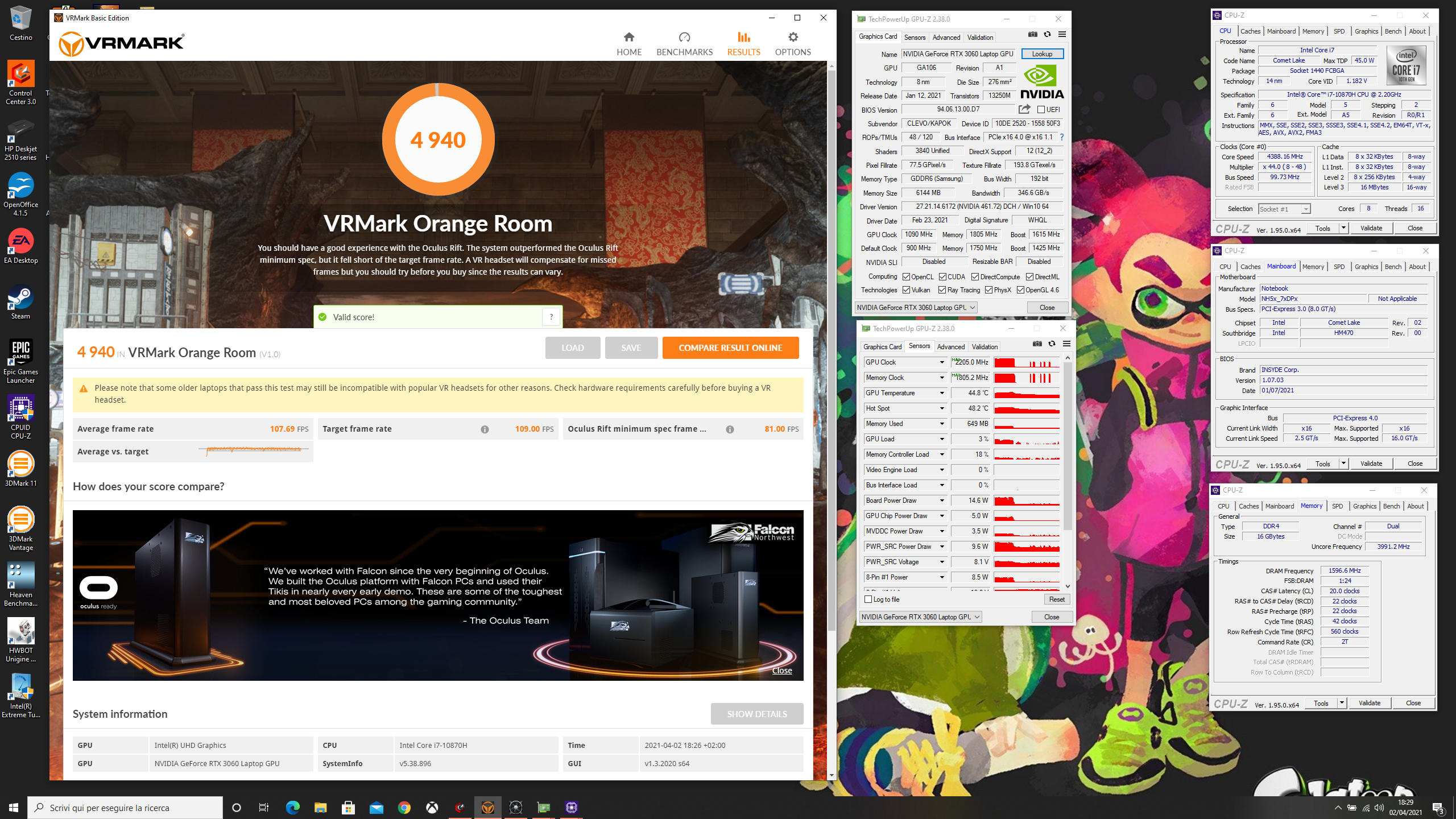Viewport: 1456px width, 819px height.
Task: Open 3DMark 11 desktop shortcut
Action: (x=20, y=469)
